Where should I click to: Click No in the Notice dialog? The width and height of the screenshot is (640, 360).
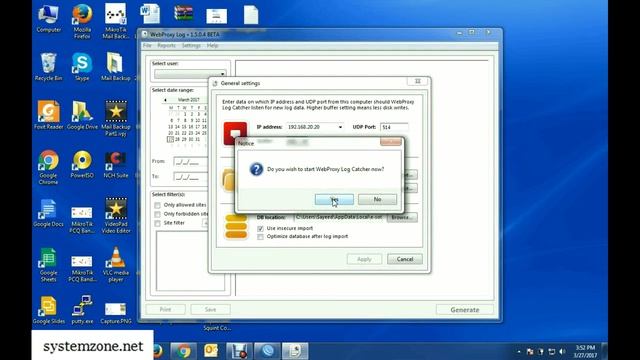tap(377, 199)
